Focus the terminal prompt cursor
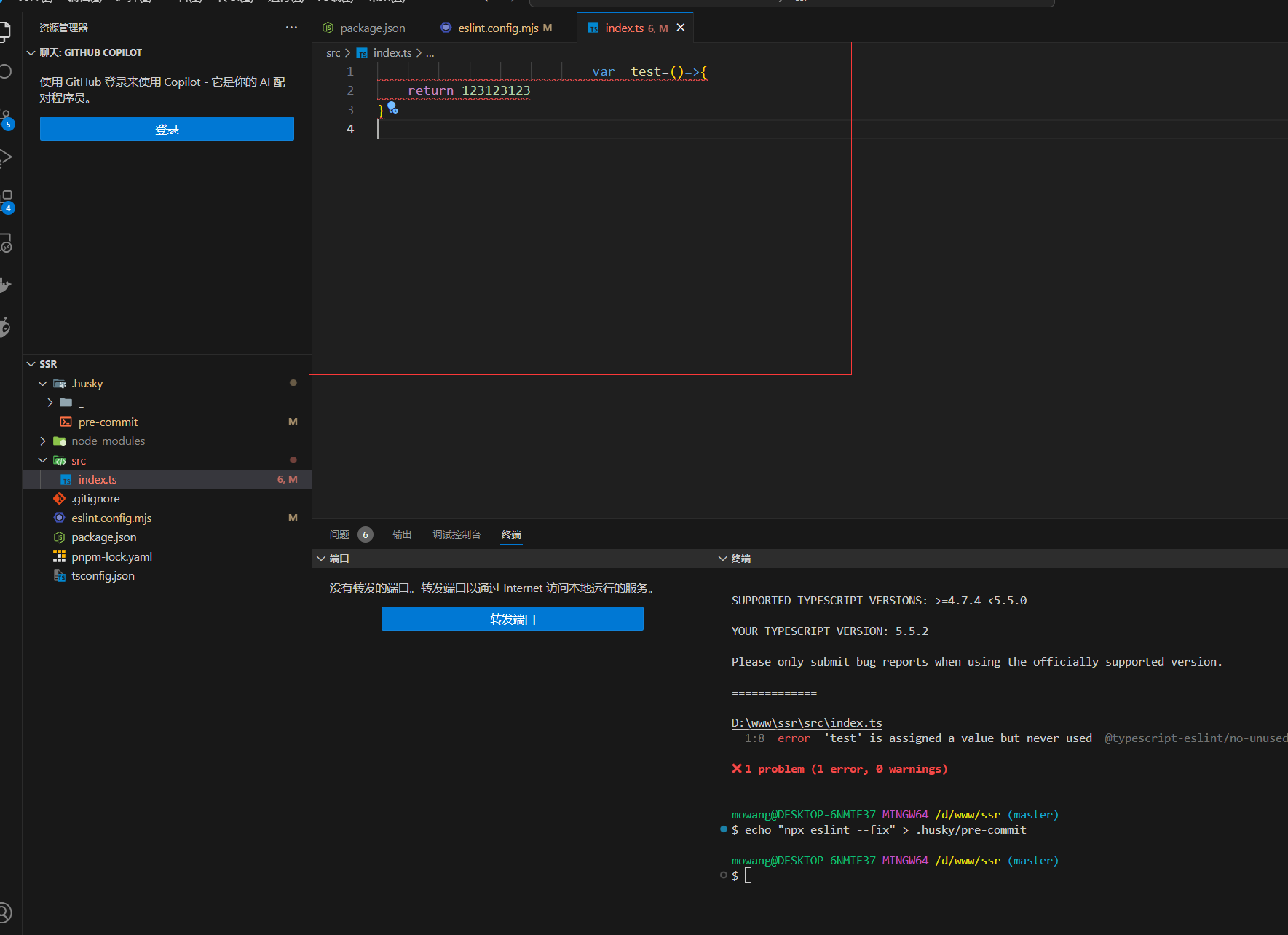Image resolution: width=1288 pixels, height=935 pixels. tap(748, 875)
